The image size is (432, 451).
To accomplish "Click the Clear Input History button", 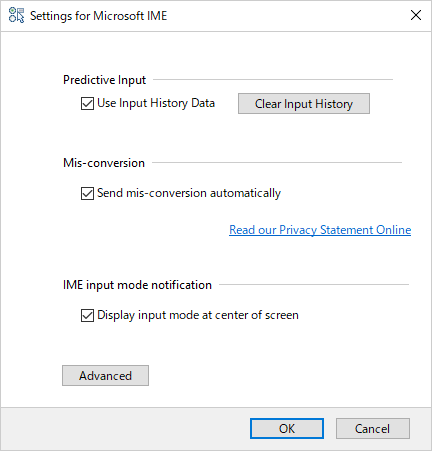I will [304, 104].
